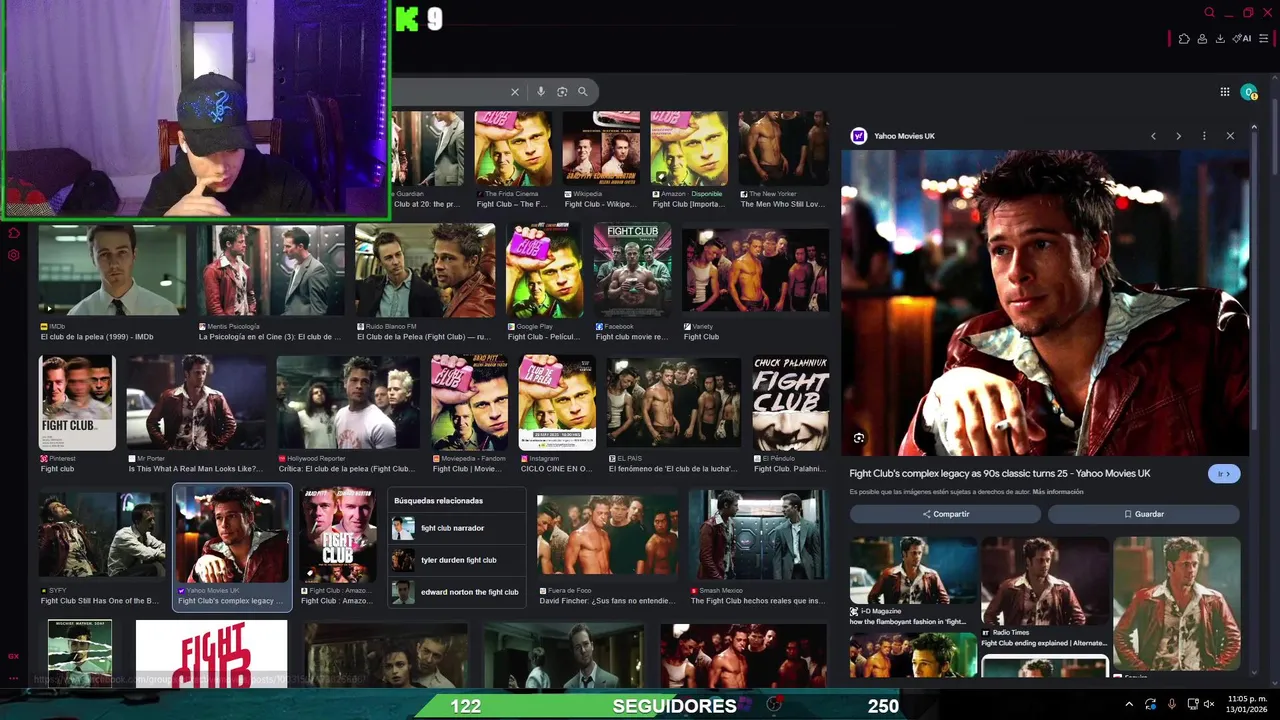Close the Yahoo Movies UK preview panel
This screenshot has width=1280, height=720.
coord(1230,136)
